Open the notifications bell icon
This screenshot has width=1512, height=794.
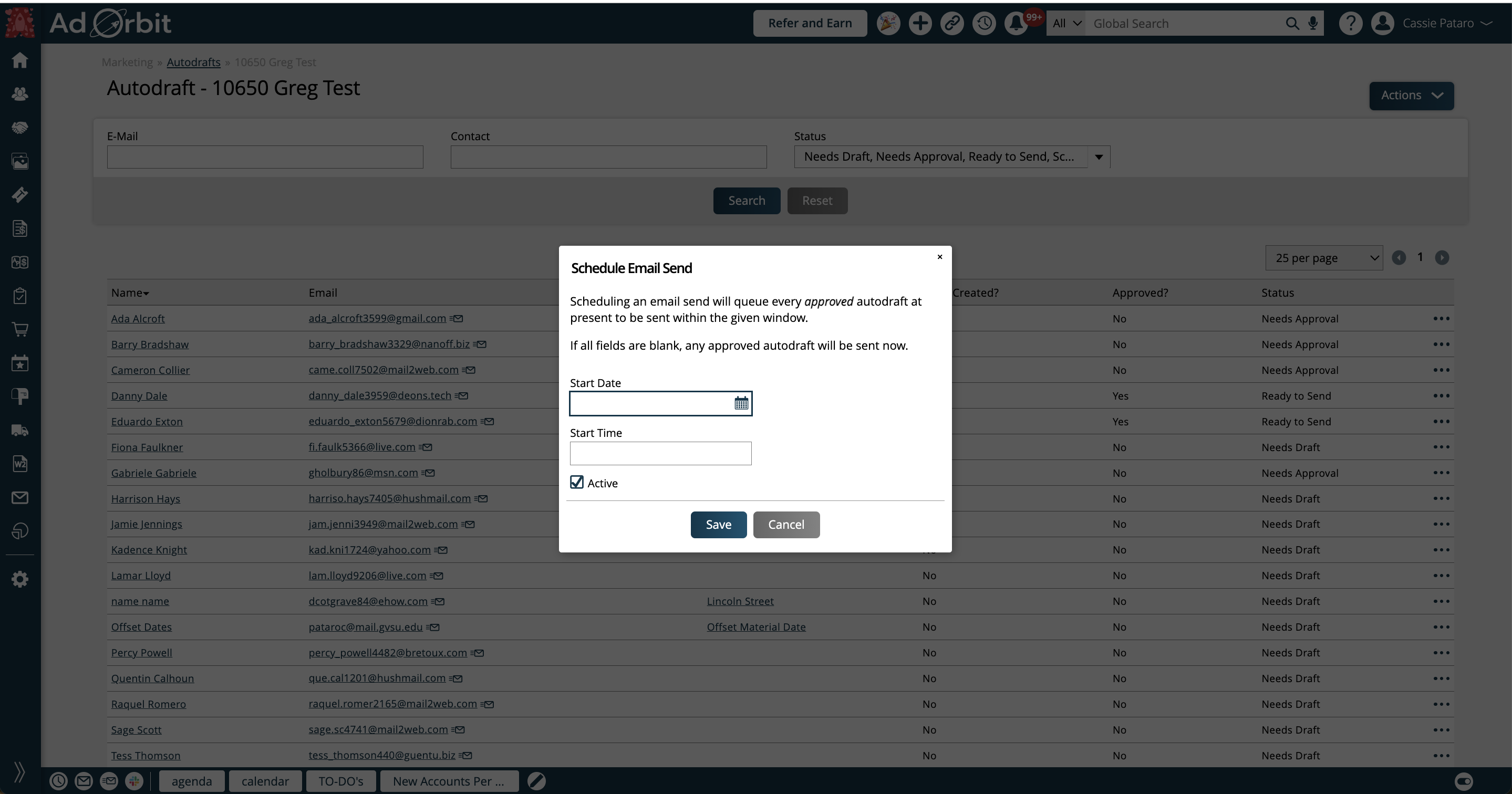(x=1016, y=24)
